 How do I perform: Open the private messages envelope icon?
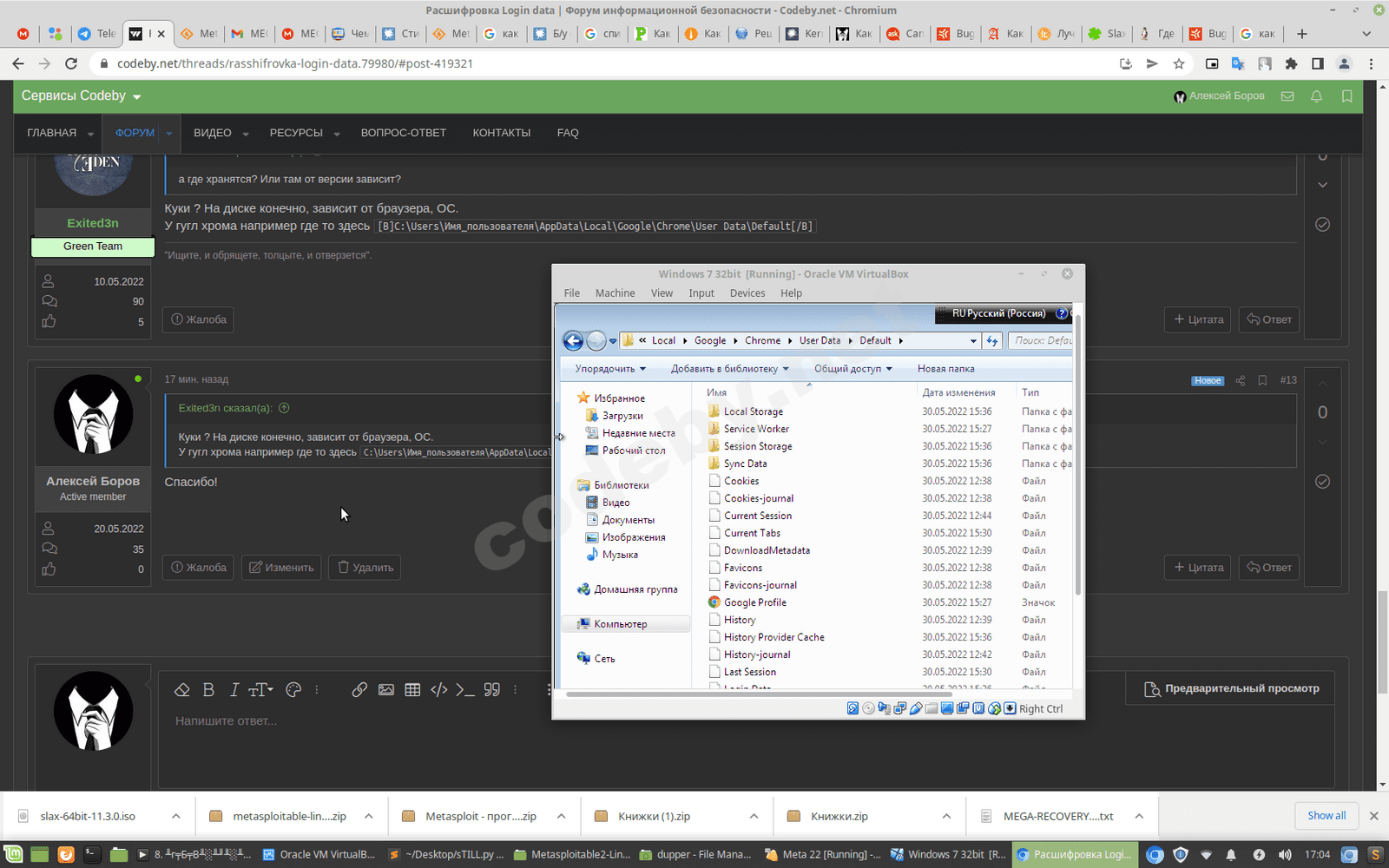(1287, 96)
